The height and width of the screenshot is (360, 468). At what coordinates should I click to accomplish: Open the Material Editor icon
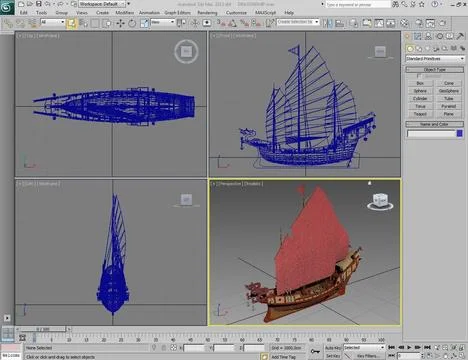click(404, 23)
